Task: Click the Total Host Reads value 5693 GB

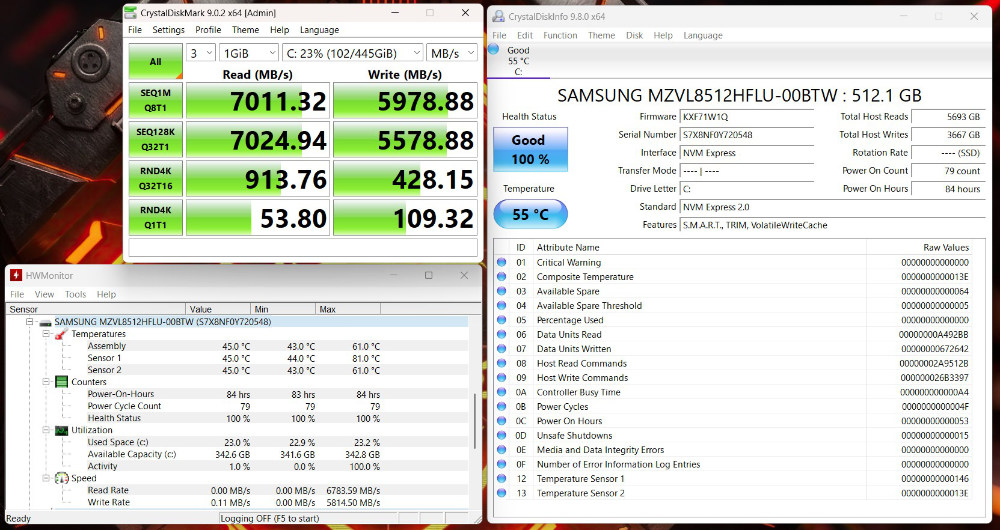Action: pyautogui.click(x=948, y=117)
